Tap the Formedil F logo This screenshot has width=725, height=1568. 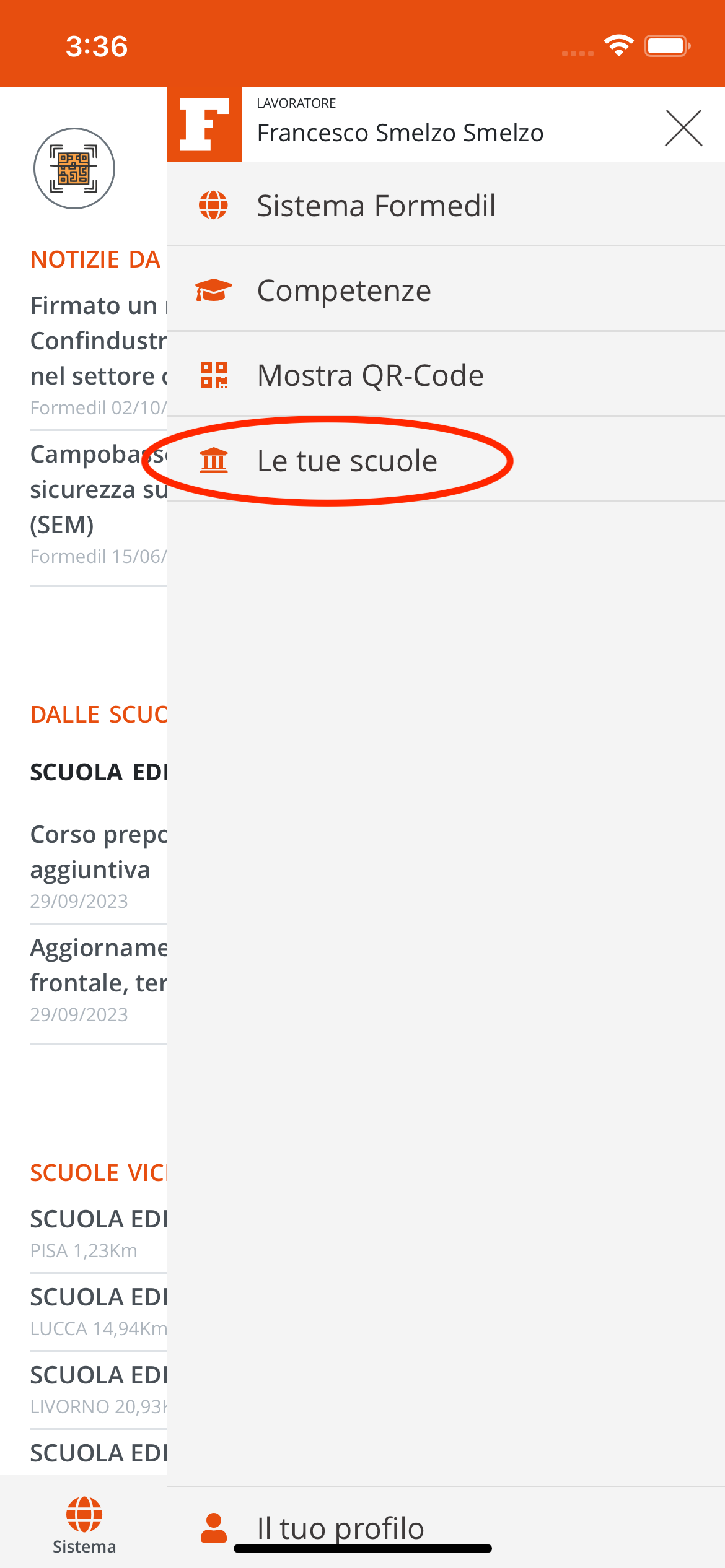tap(204, 124)
